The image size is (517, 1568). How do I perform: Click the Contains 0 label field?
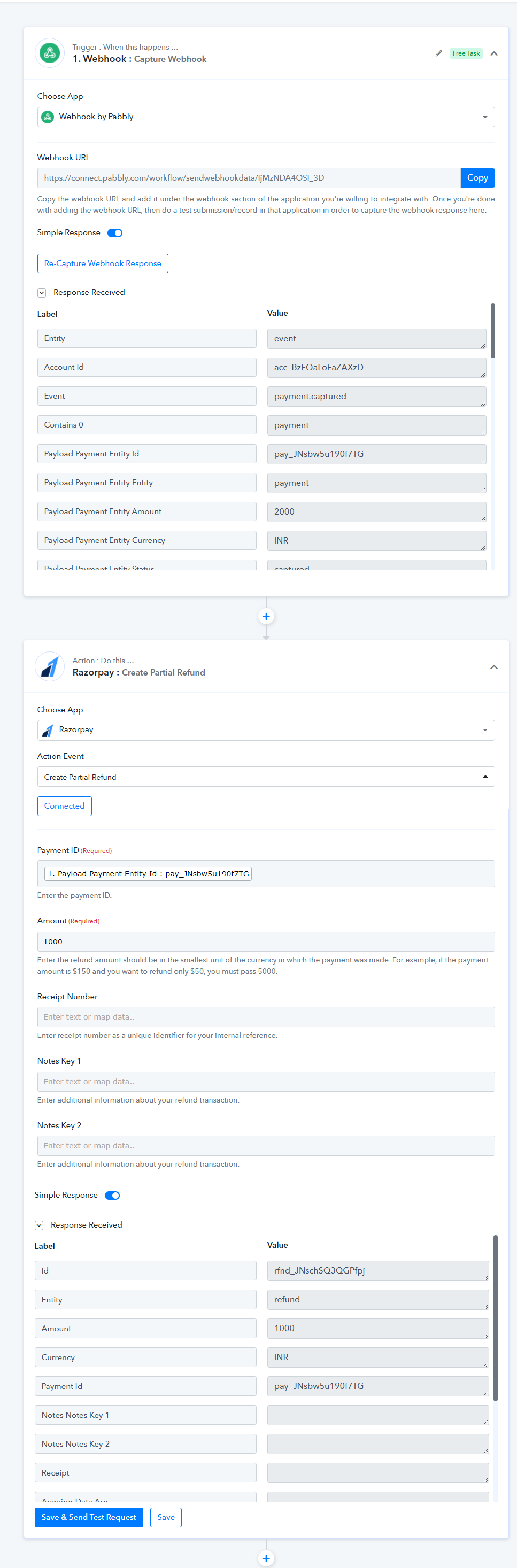coord(146,425)
